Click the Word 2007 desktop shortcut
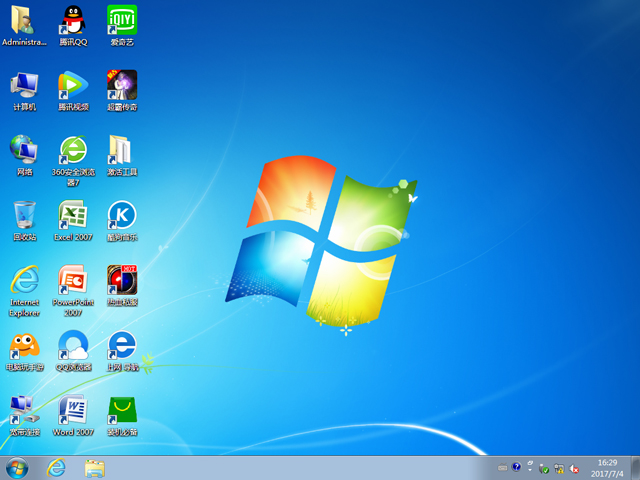Viewport: 640px width, 480px height. [x=73, y=411]
